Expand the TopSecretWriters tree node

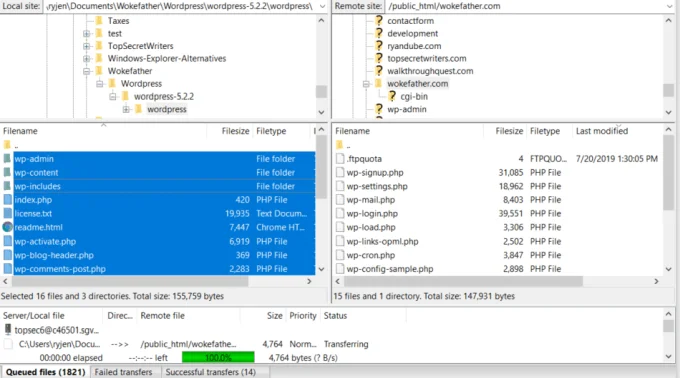(86, 46)
